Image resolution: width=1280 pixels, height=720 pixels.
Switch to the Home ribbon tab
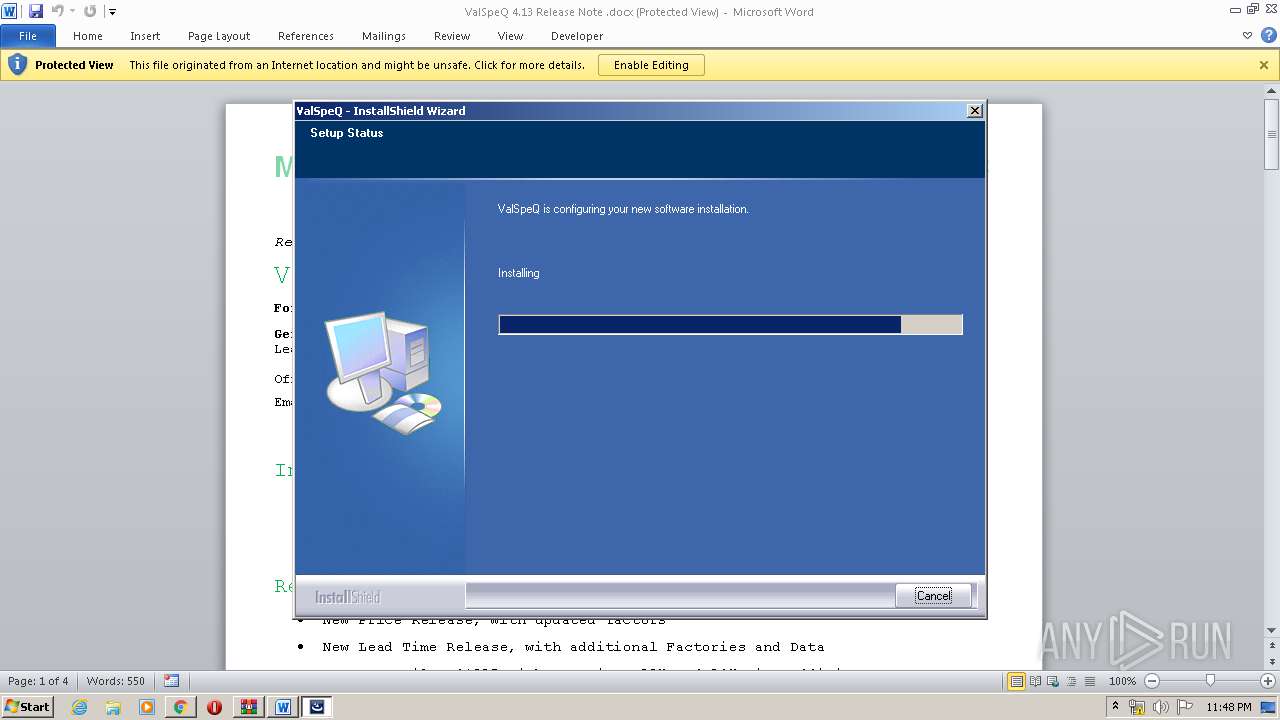88,36
